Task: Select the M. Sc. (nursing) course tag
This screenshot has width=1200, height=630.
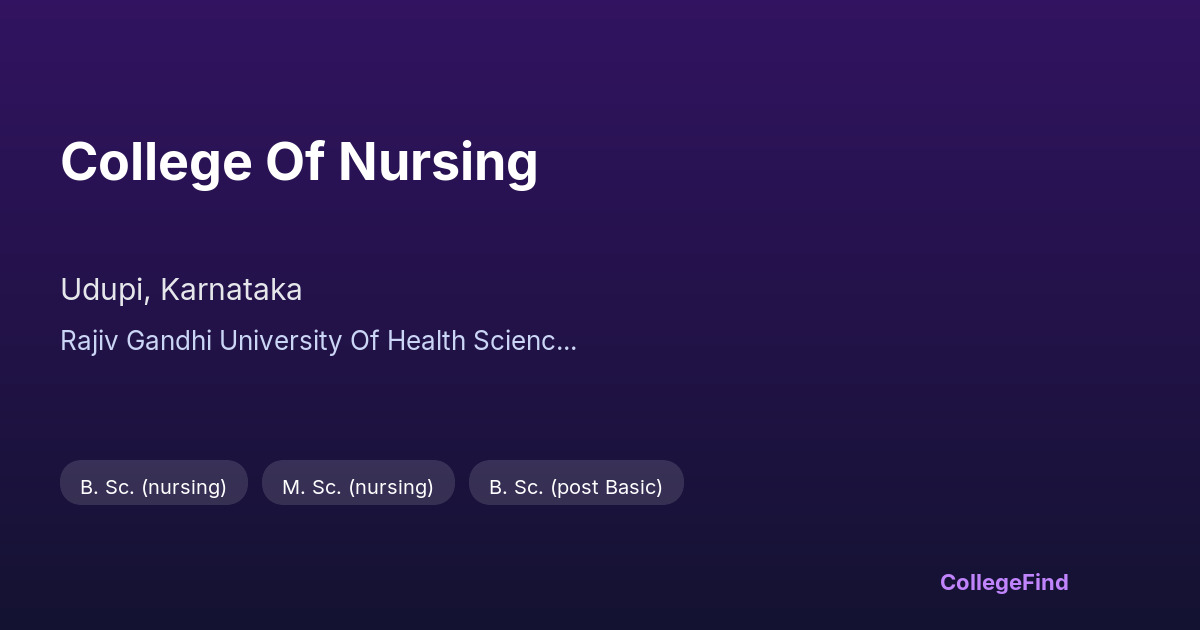Action: (x=358, y=487)
